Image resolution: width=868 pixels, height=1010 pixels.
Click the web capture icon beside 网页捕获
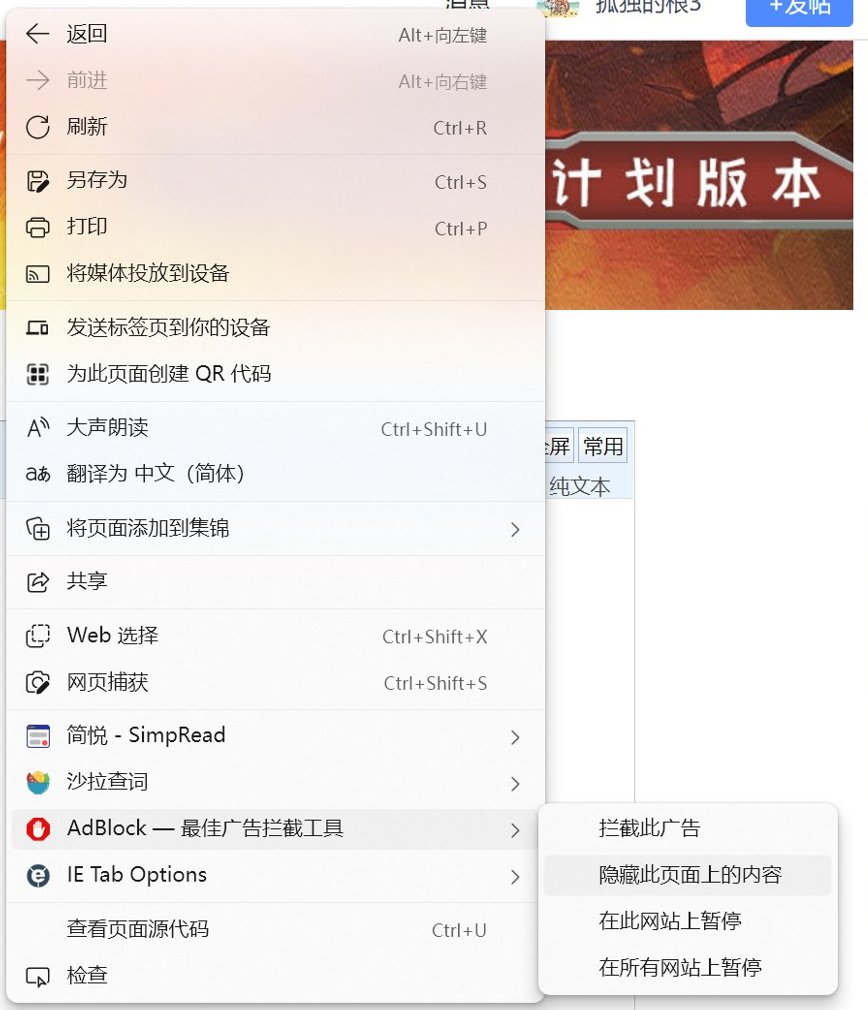[x=37, y=683]
